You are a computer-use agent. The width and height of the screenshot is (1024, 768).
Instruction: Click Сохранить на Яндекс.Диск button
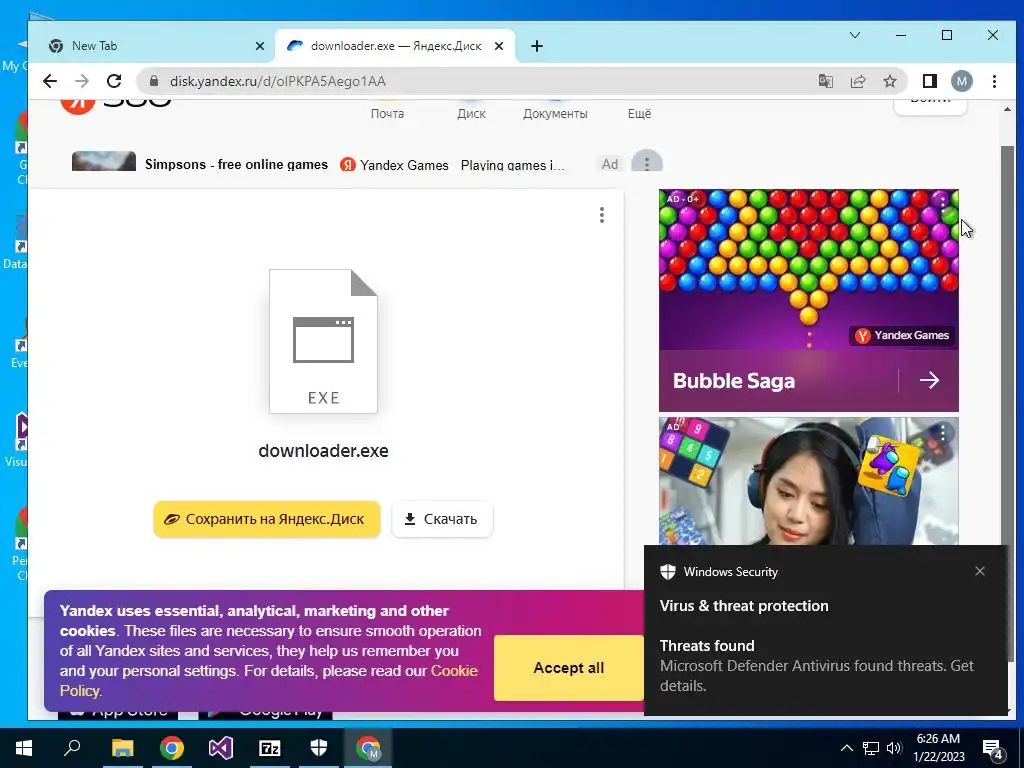point(266,519)
